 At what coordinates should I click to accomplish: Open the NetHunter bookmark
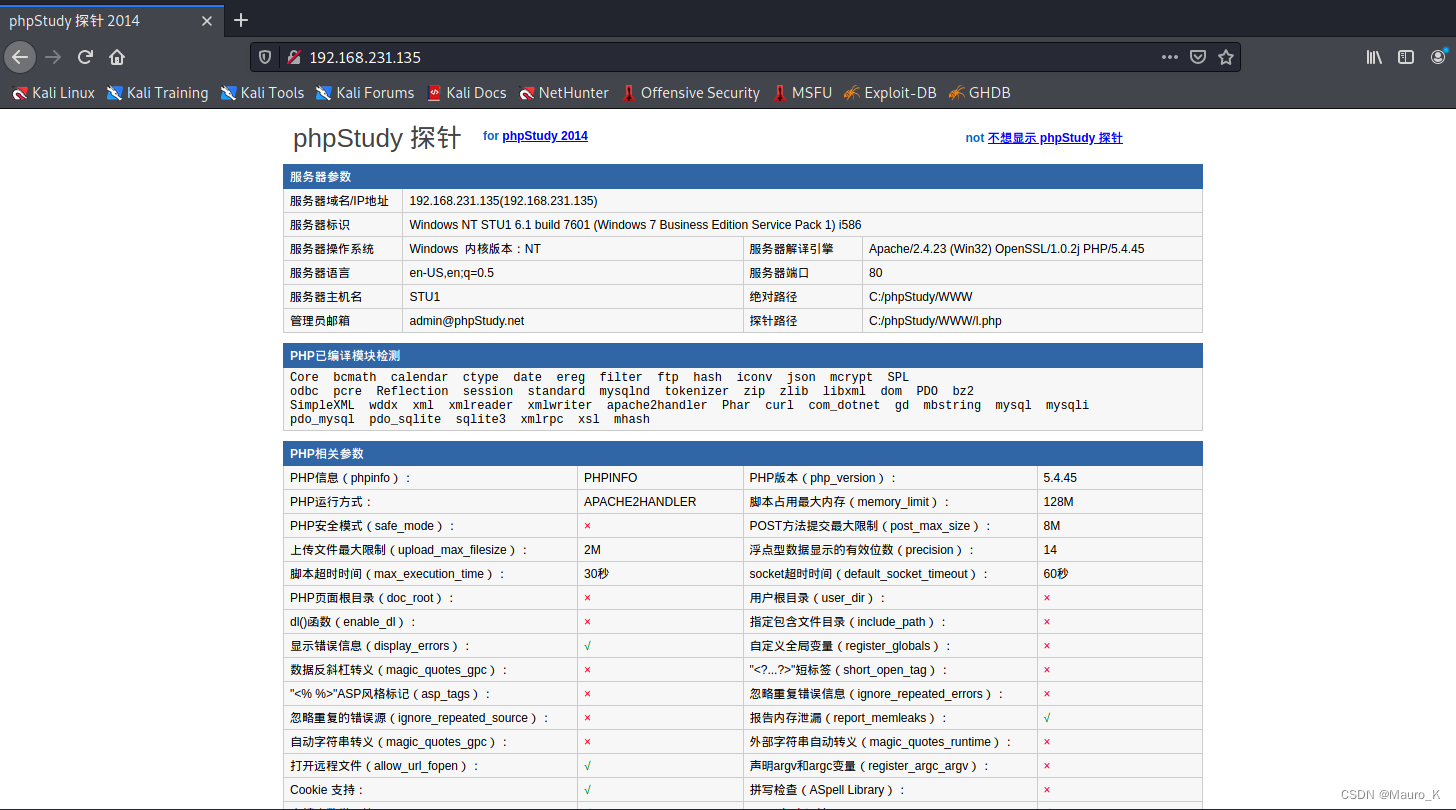pos(564,93)
